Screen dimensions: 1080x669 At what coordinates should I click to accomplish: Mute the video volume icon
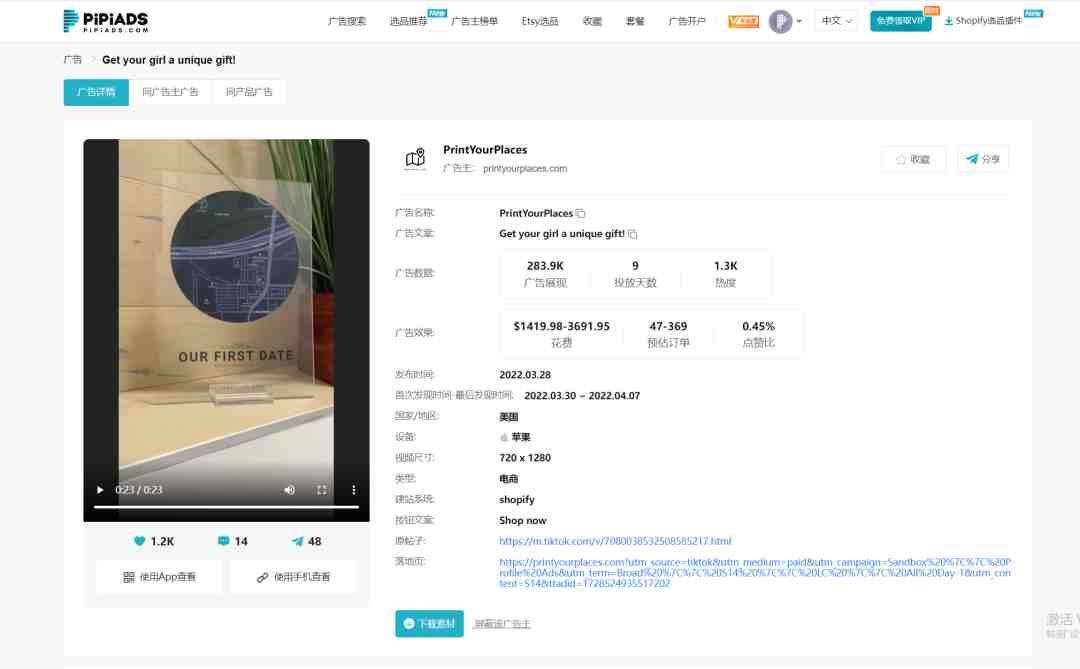coord(289,490)
